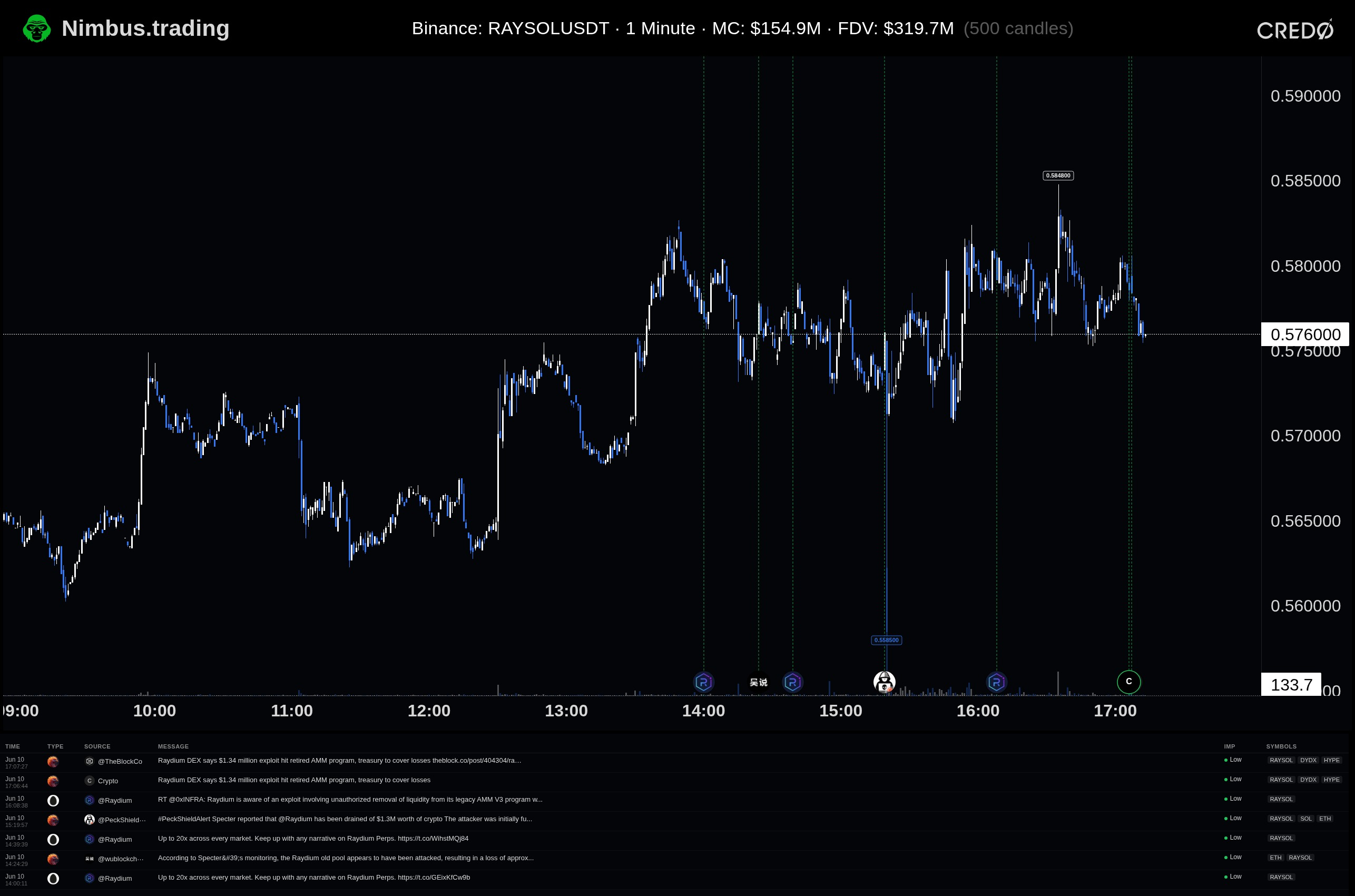Viewport: 1355px width, 896px height.
Task: Click the 0.565000 price axis label
Action: (x=1305, y=521)
